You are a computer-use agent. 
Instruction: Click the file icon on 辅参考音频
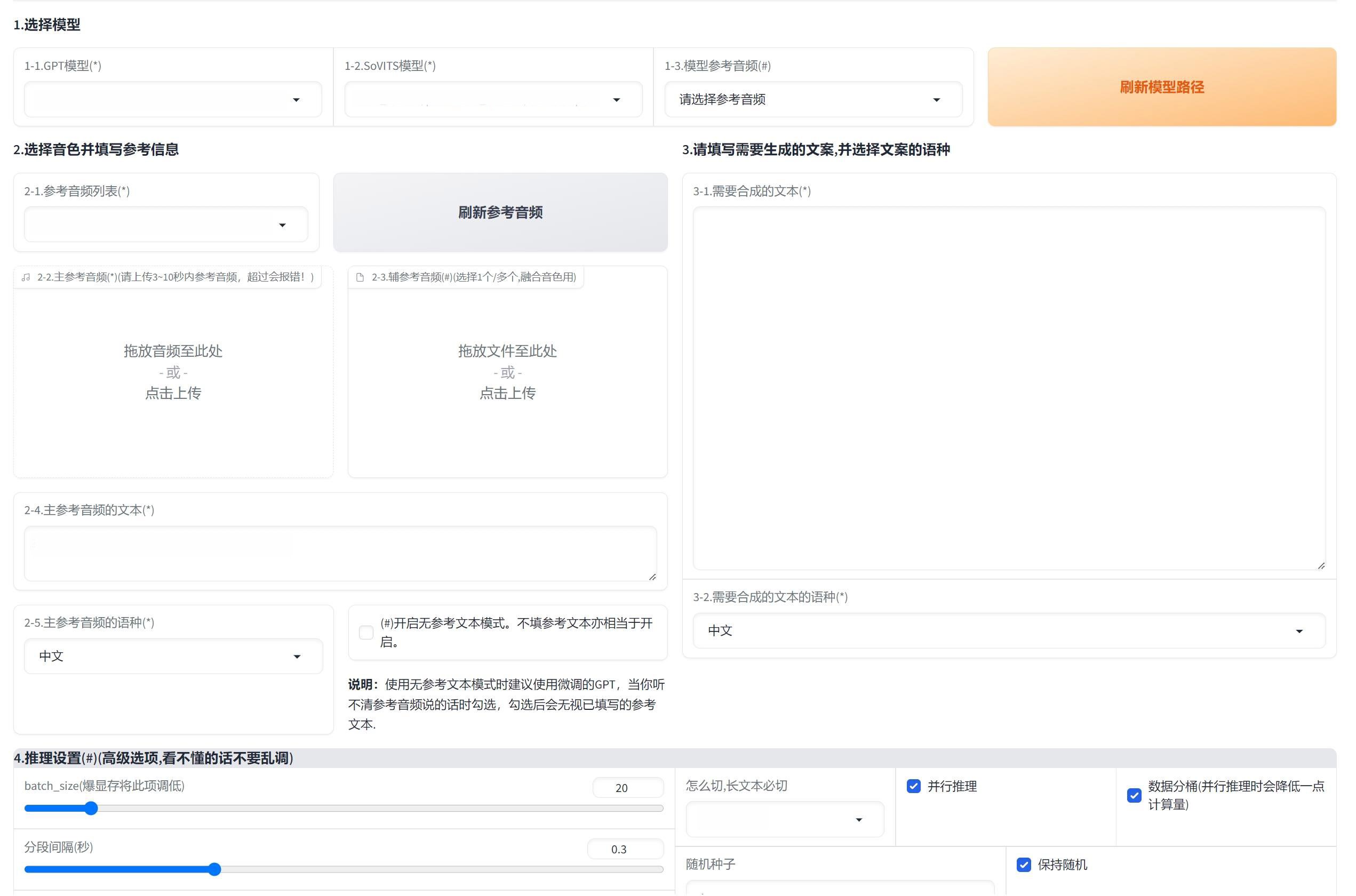(360, 277)
